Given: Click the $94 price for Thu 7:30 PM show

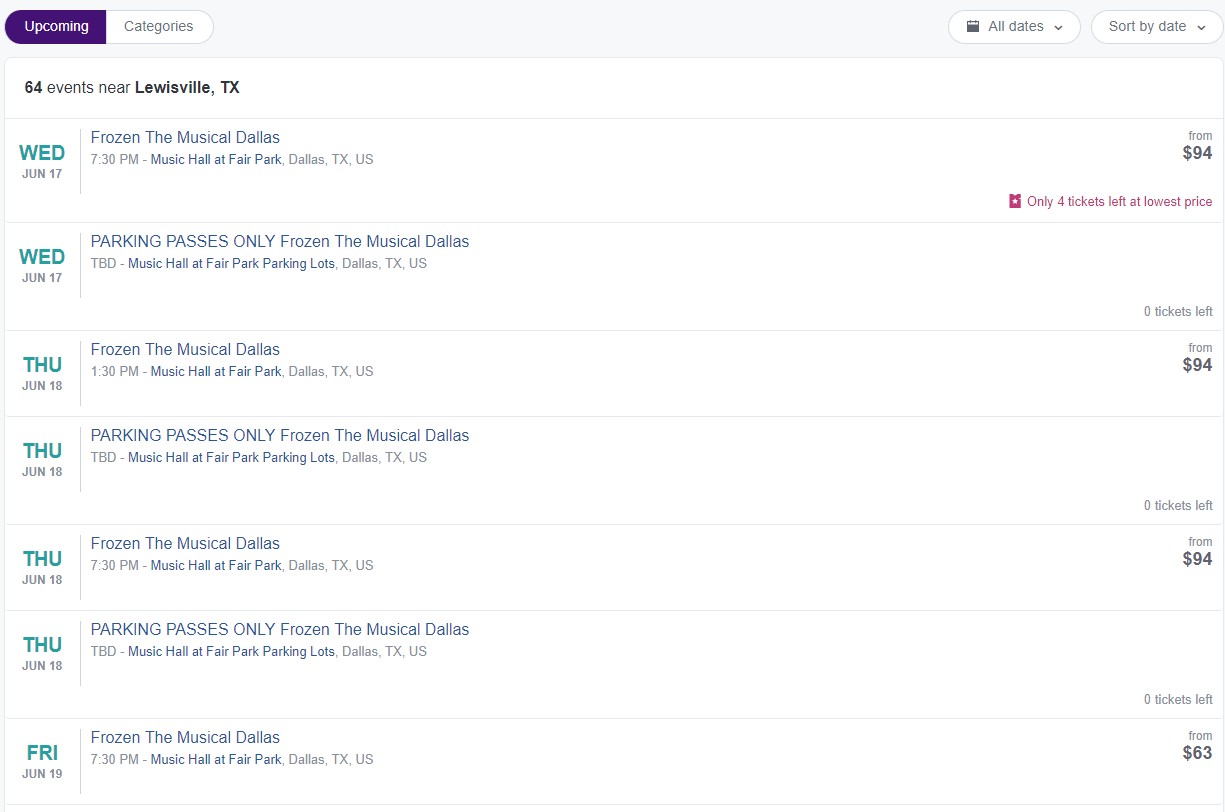Looking at the screenshot, I should coord(1197,559).
